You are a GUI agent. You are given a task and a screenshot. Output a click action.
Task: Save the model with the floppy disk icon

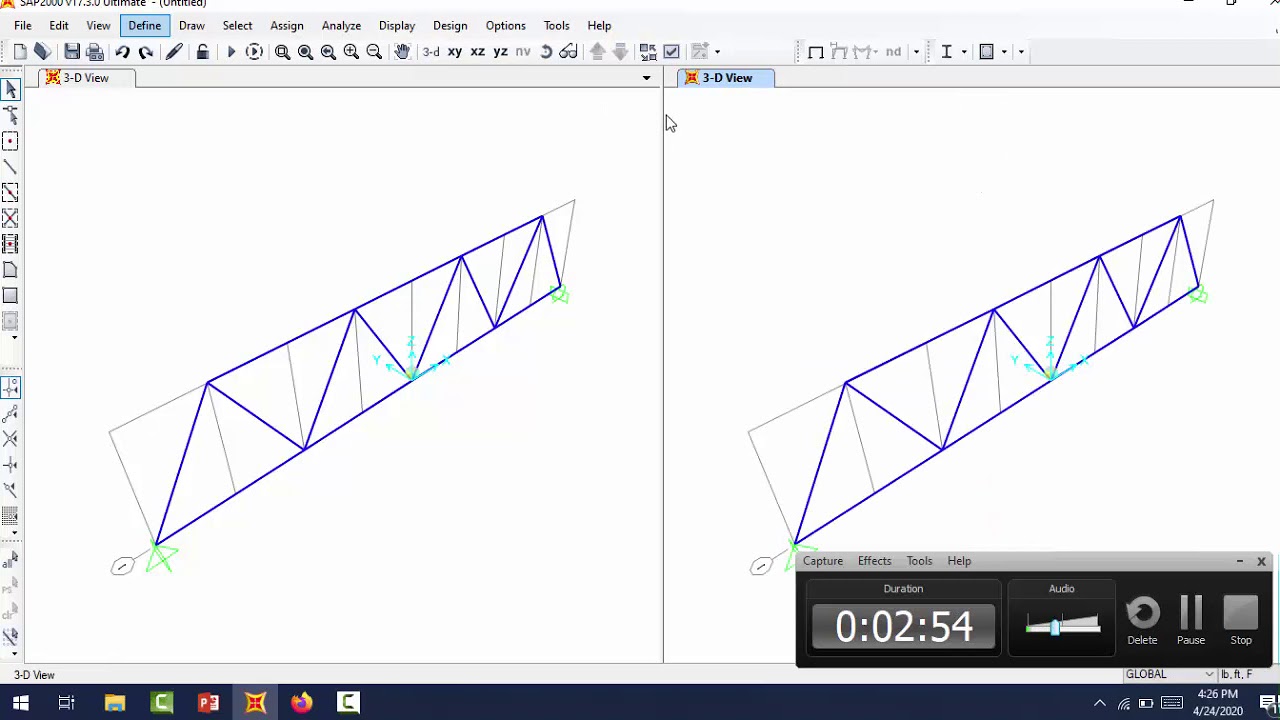click(x=72, y=52)
